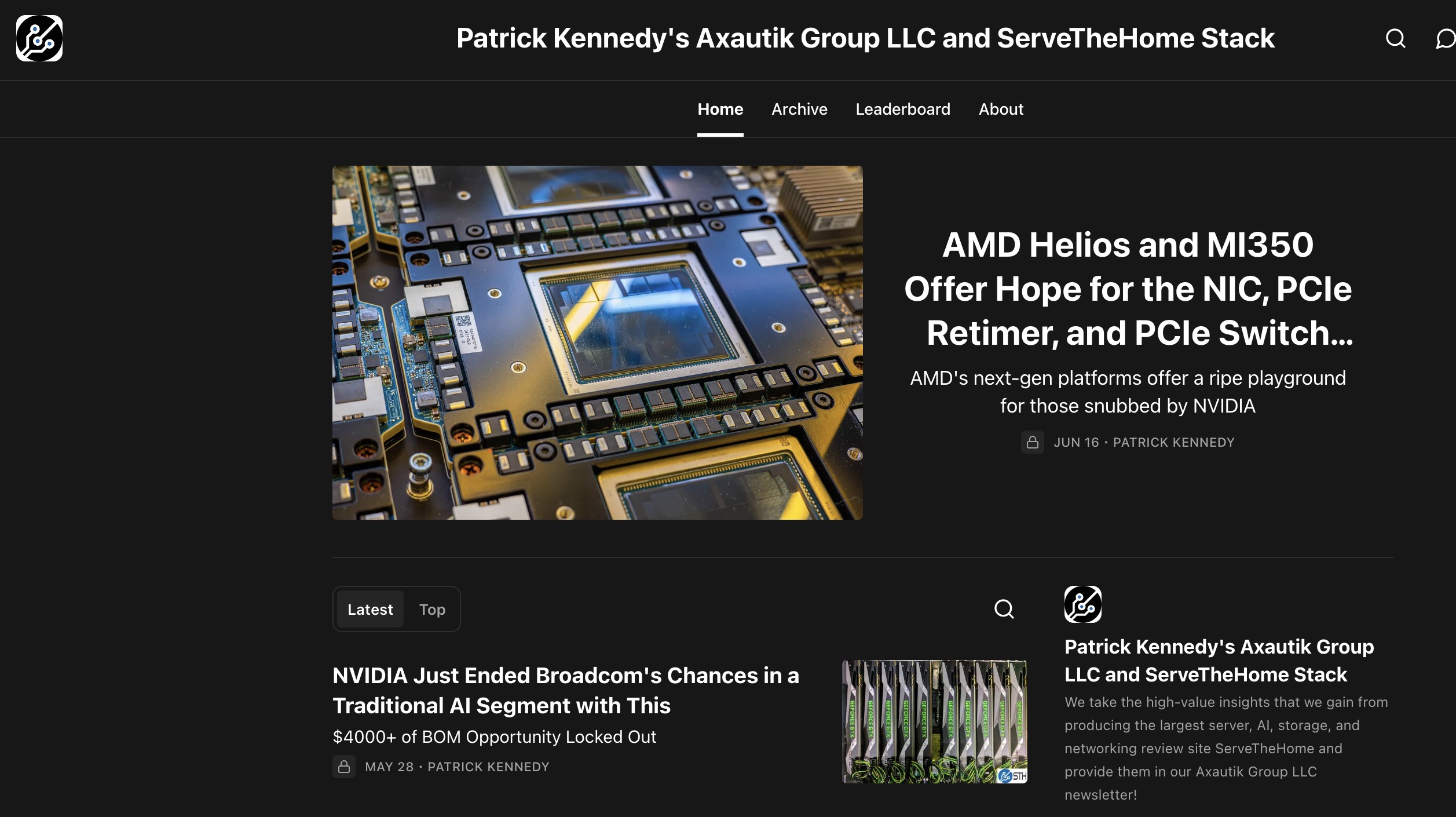Click the AMD next-gen platforms subtitle text
Screen dimensions: 1456x817
(x=1128, y=392)
